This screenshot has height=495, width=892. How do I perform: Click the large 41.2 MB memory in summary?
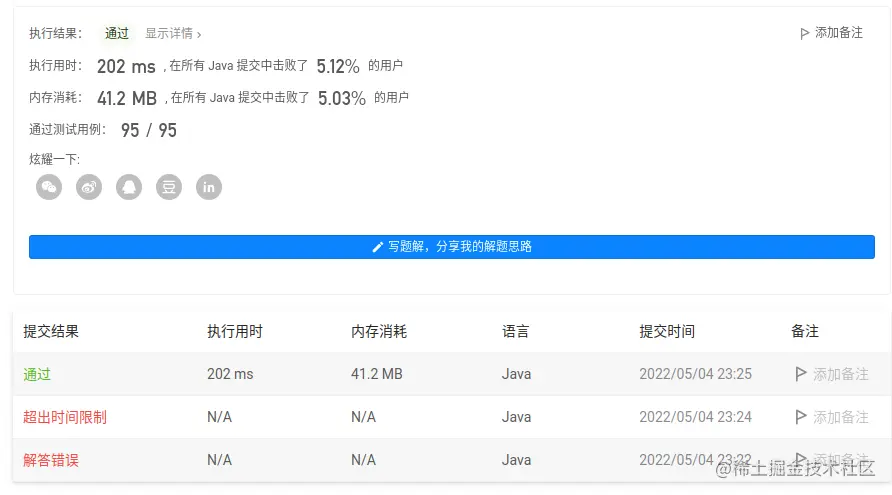[x=127, y=98]
